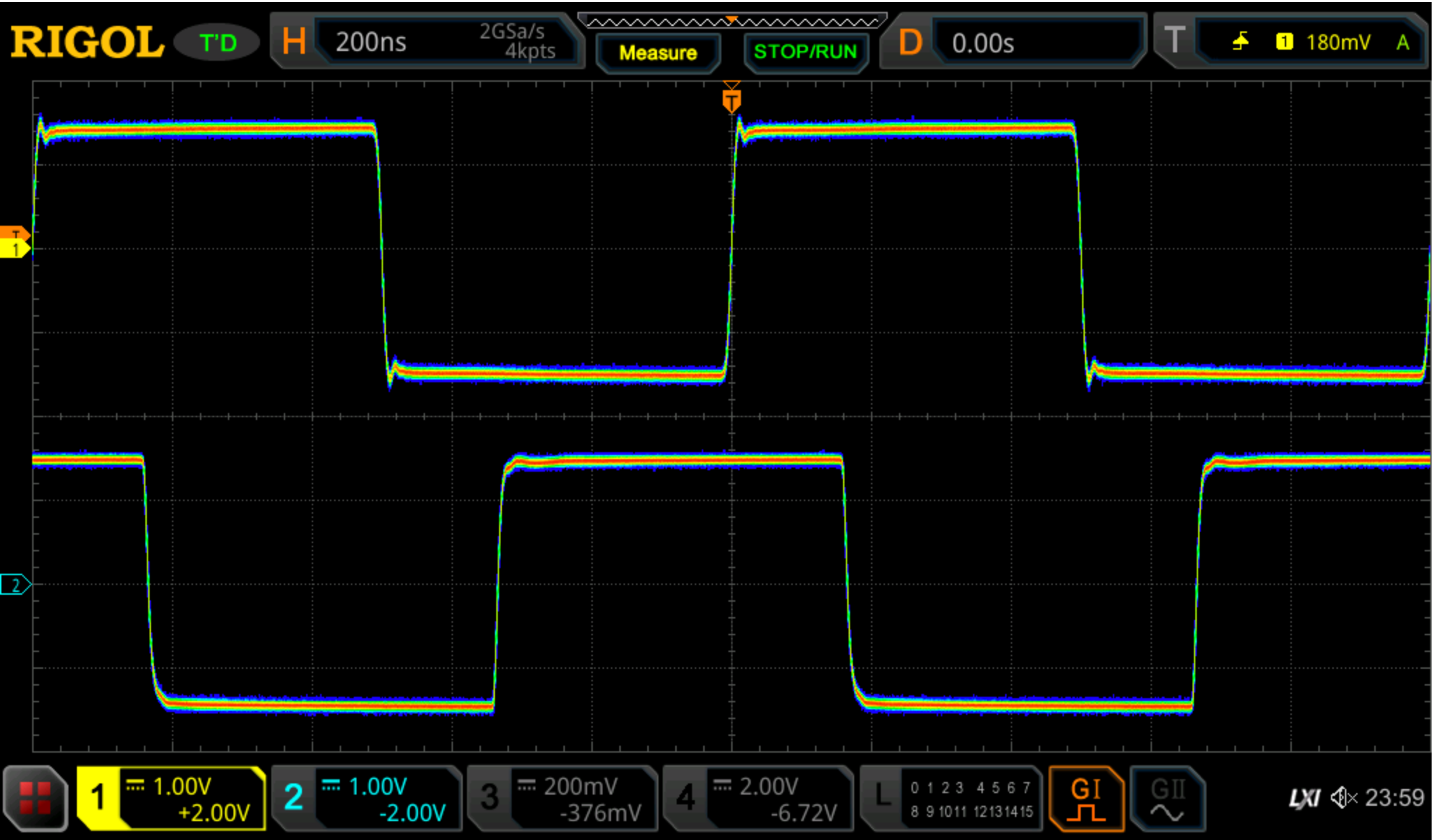Open the GI signal generator square wave icon
This screenshot has height=840, width=1433.
click(x=1086, y=799)
